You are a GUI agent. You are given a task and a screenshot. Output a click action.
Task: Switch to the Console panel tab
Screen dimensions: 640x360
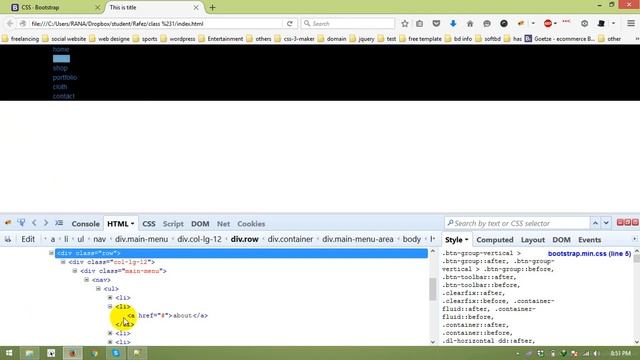[85, 224]
